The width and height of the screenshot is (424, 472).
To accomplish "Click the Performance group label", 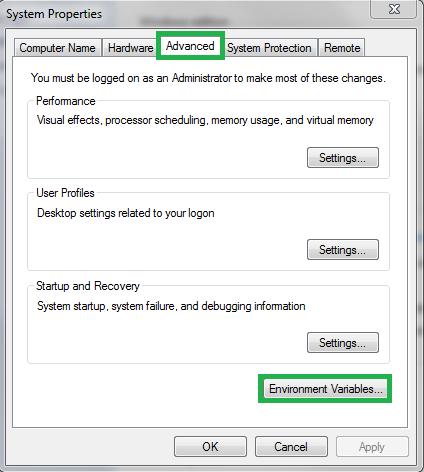I will coord(66,101).
